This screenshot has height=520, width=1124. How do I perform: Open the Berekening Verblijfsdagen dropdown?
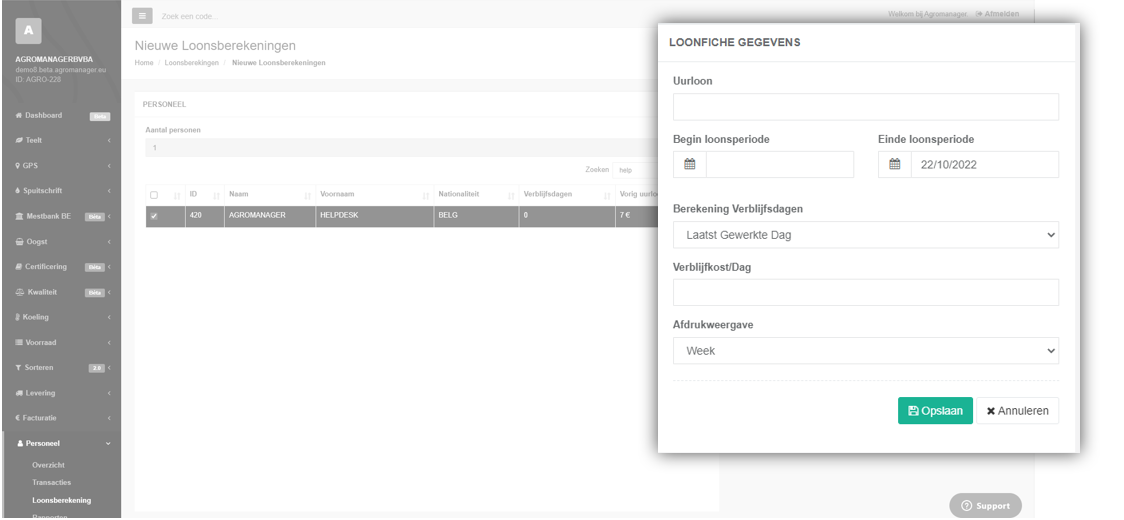pos(865,235)
